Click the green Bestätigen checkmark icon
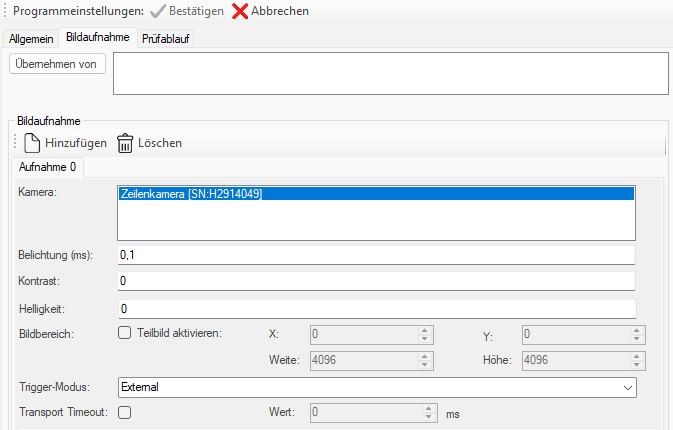Viewport: 673px width, 430px height. tap(158, 11)
